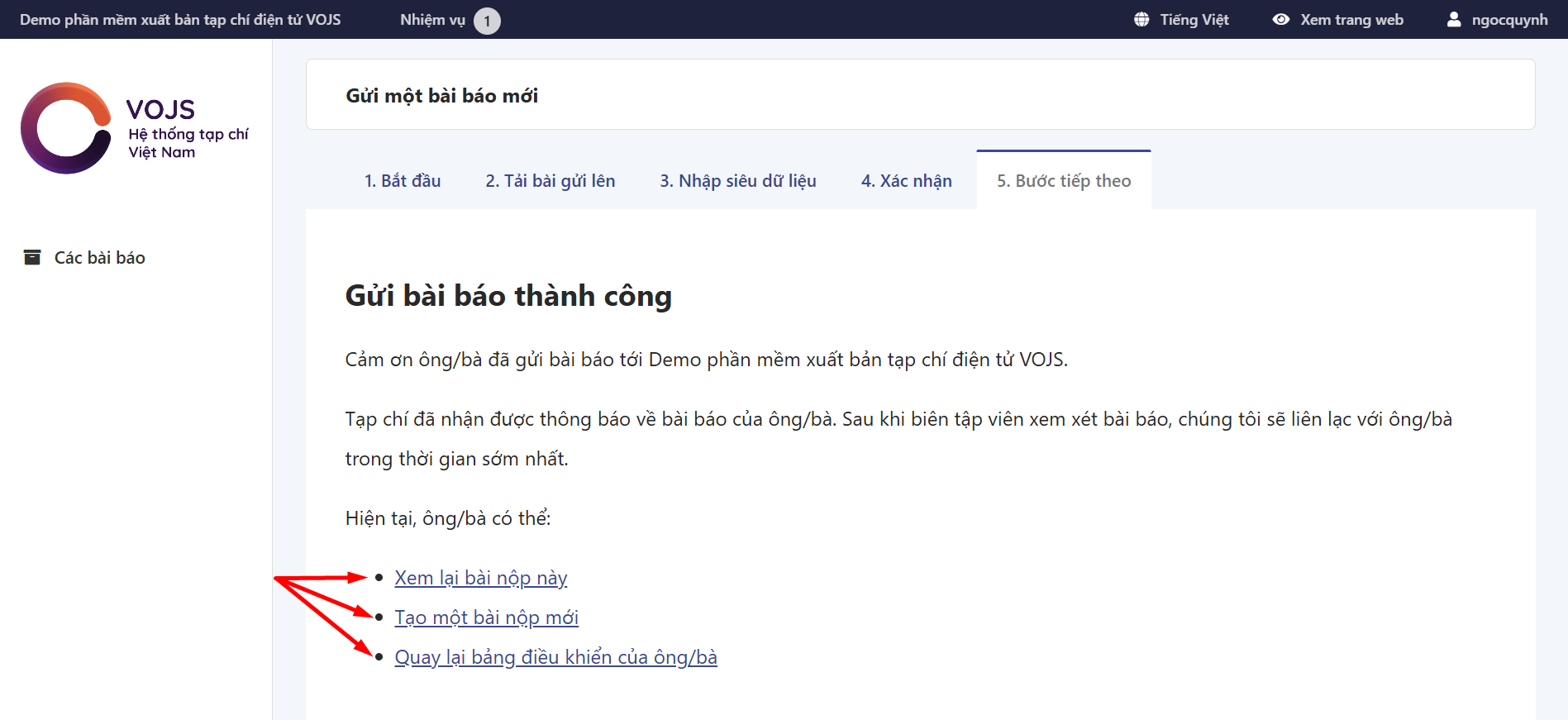Image resolution: width=1568 pixels, height=720 pixels.
Task: Expand the ngocquynh user menu
Action: click(x=1508, y=20)
